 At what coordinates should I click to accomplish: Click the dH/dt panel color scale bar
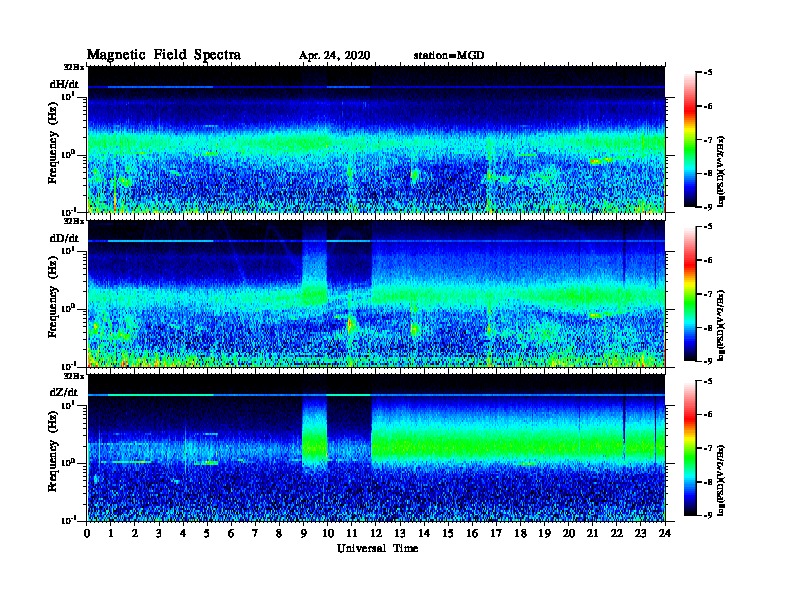coord(690,139)
